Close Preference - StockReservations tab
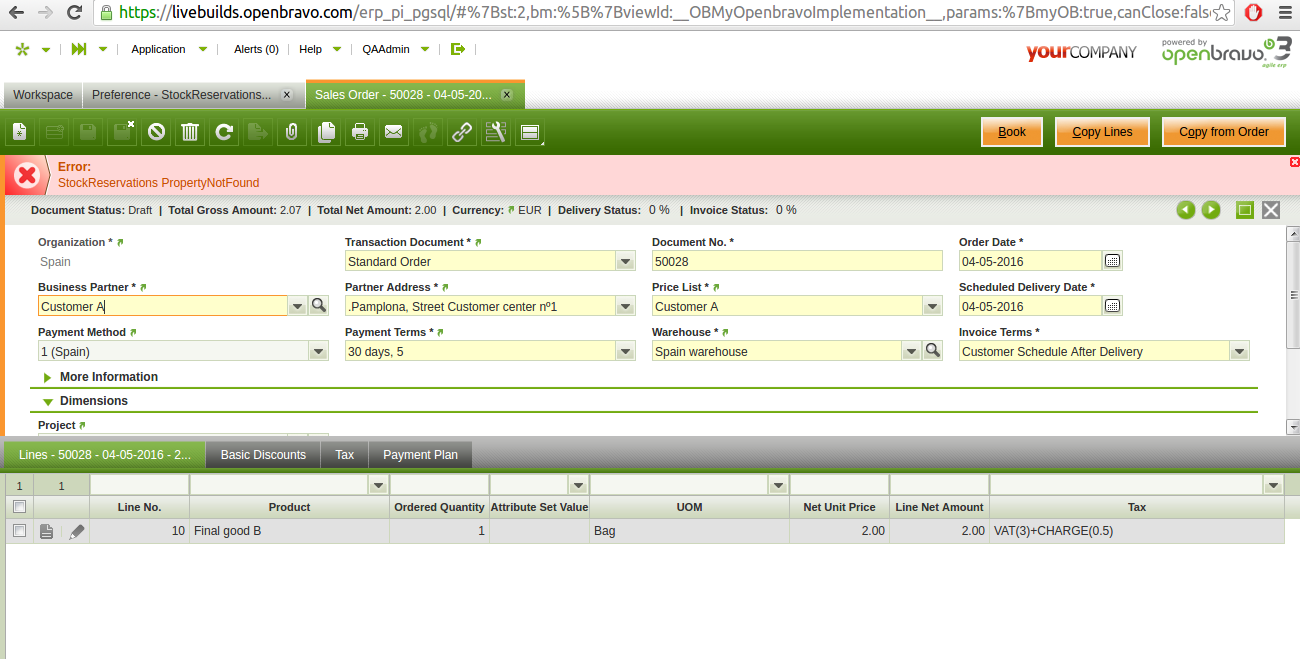This screenshot has height=659, width=1300. 287,95
